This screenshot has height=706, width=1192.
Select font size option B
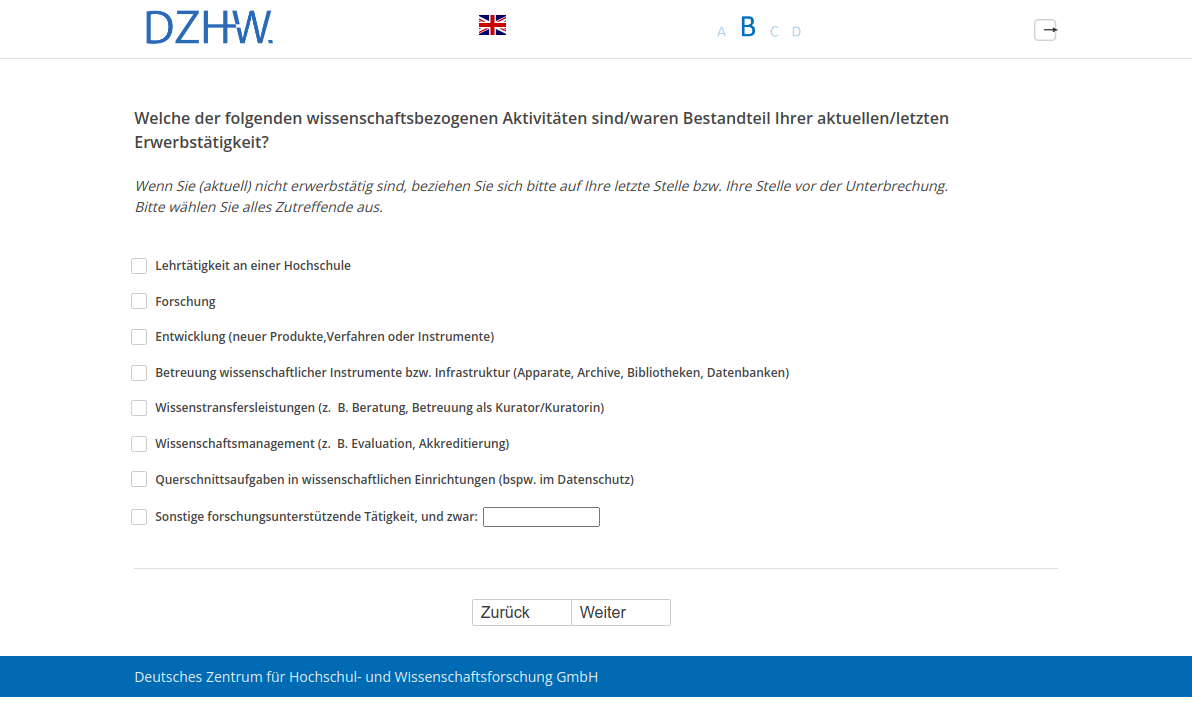pos(748,28)
